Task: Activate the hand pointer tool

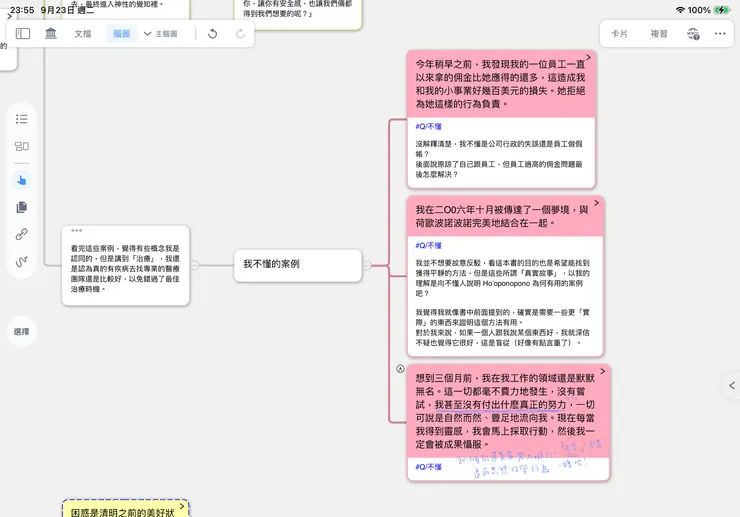Action: pos(22,180)
